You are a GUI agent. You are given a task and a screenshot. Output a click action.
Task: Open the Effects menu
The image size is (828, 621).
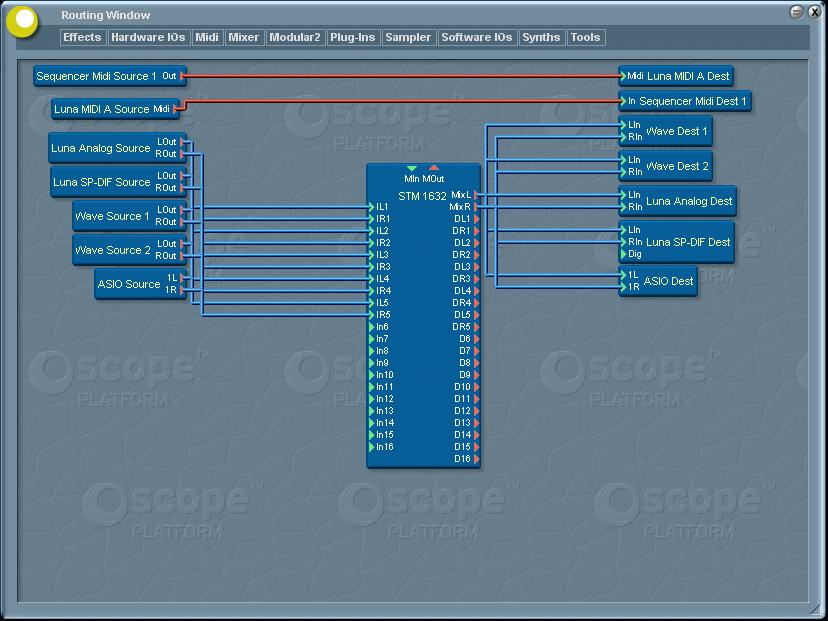pyautogui.click(x=82, y=37)
